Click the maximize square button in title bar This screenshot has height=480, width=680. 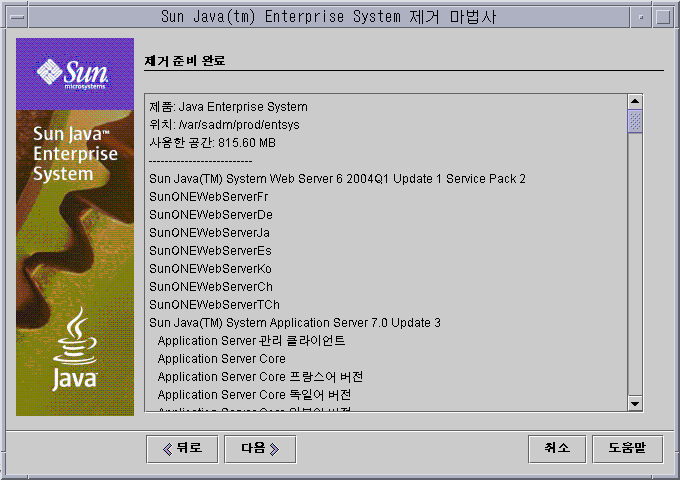[663, 17]
